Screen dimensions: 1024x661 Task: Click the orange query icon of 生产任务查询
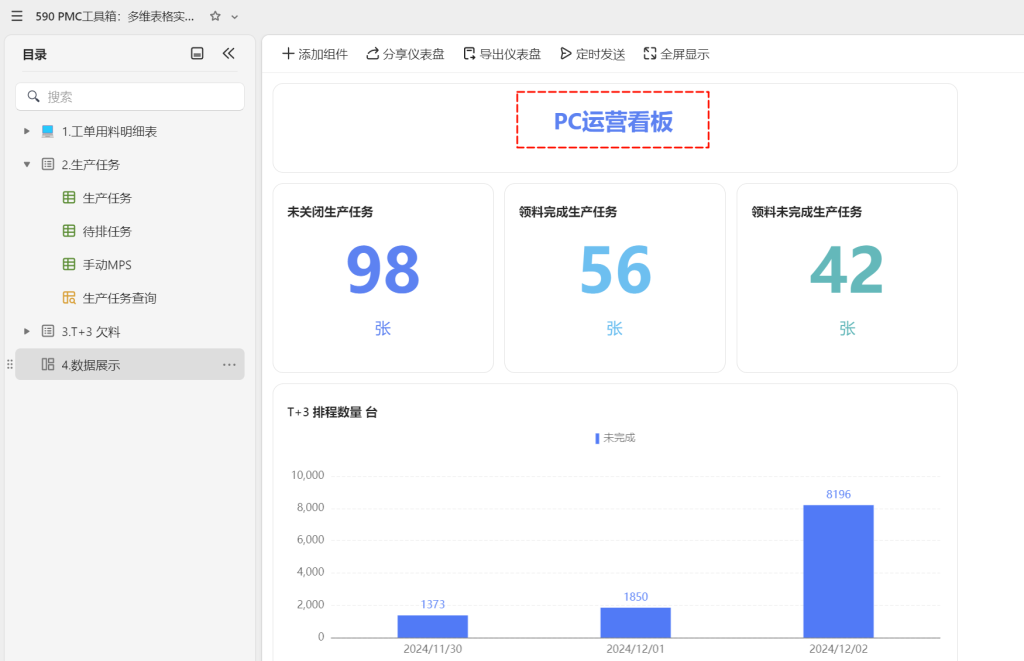[69, 297]
